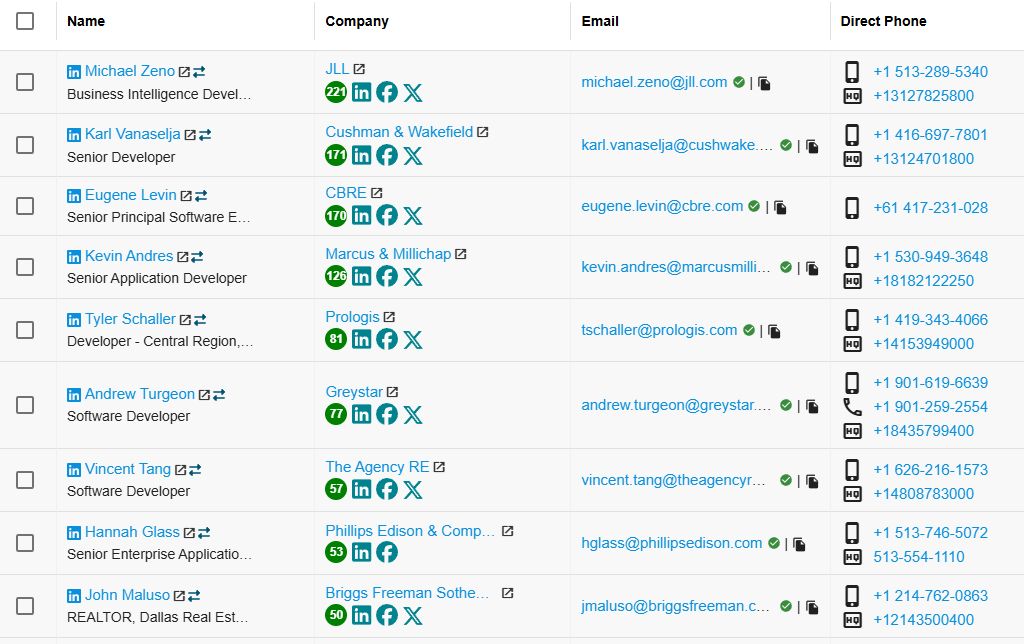Open Phillips Edison Facebook icon
The height and width of the screenshot is (644, 1024).
coord(387,552)
